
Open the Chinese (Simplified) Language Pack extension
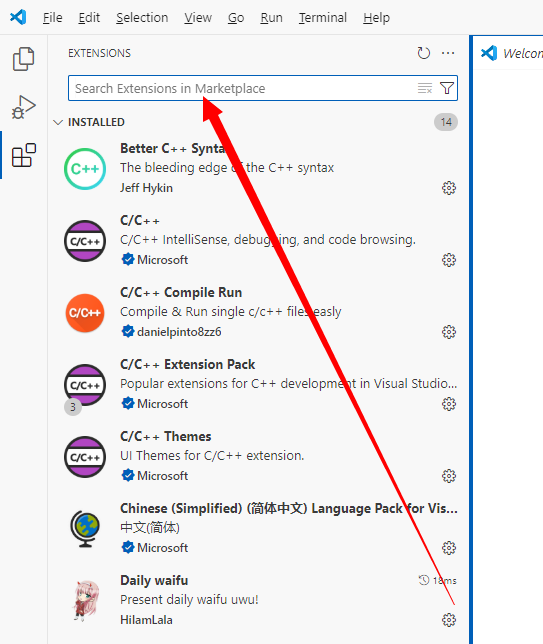click(258, 528)
